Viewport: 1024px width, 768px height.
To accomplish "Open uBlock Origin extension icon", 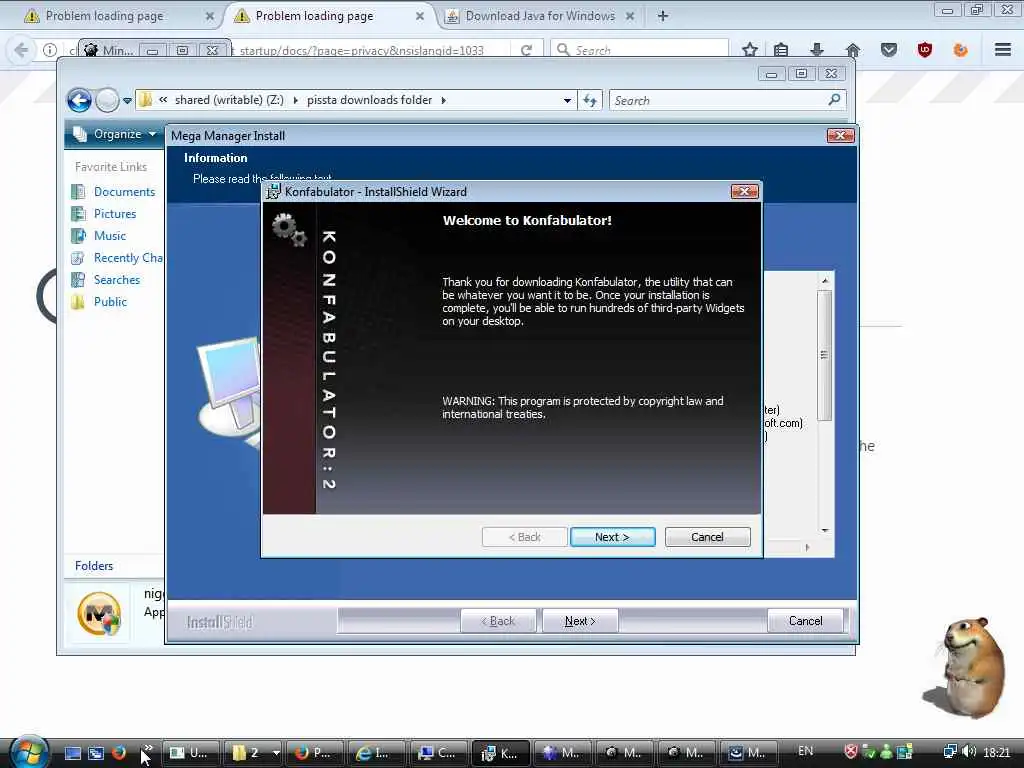I will click(x=924, y=50).
